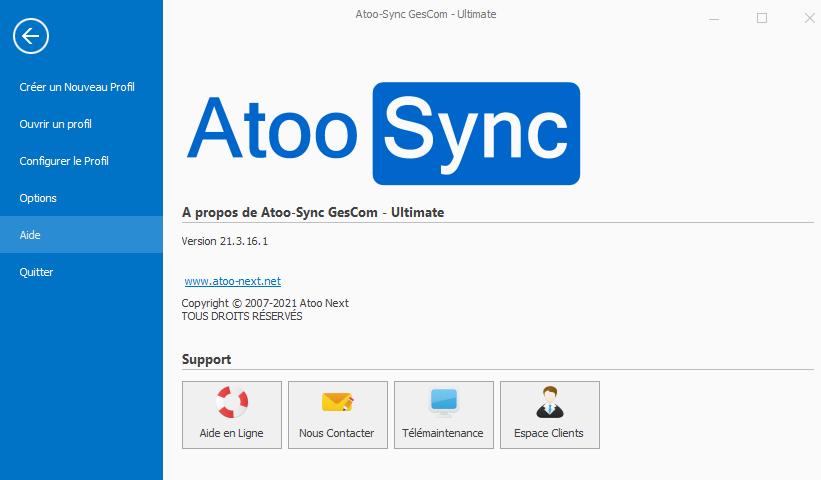Select Créer un Nouveau Profil
821x480 pixels.
click(77, 87)
